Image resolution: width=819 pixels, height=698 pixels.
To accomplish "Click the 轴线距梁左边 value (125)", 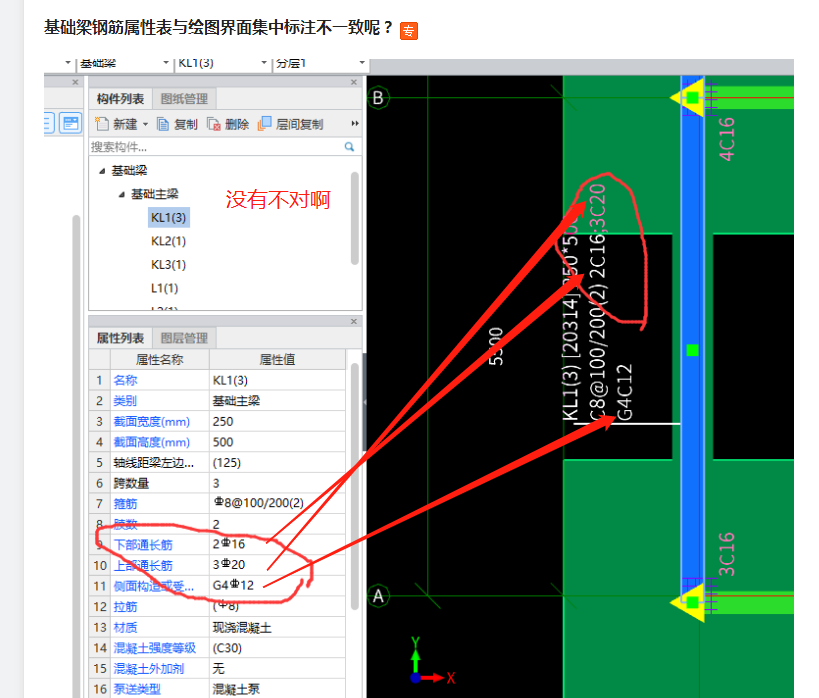I will tap(277, 462).
